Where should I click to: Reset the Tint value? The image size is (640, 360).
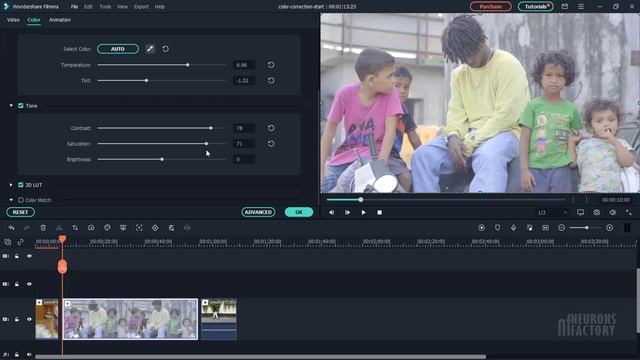[x=271, y=80]
